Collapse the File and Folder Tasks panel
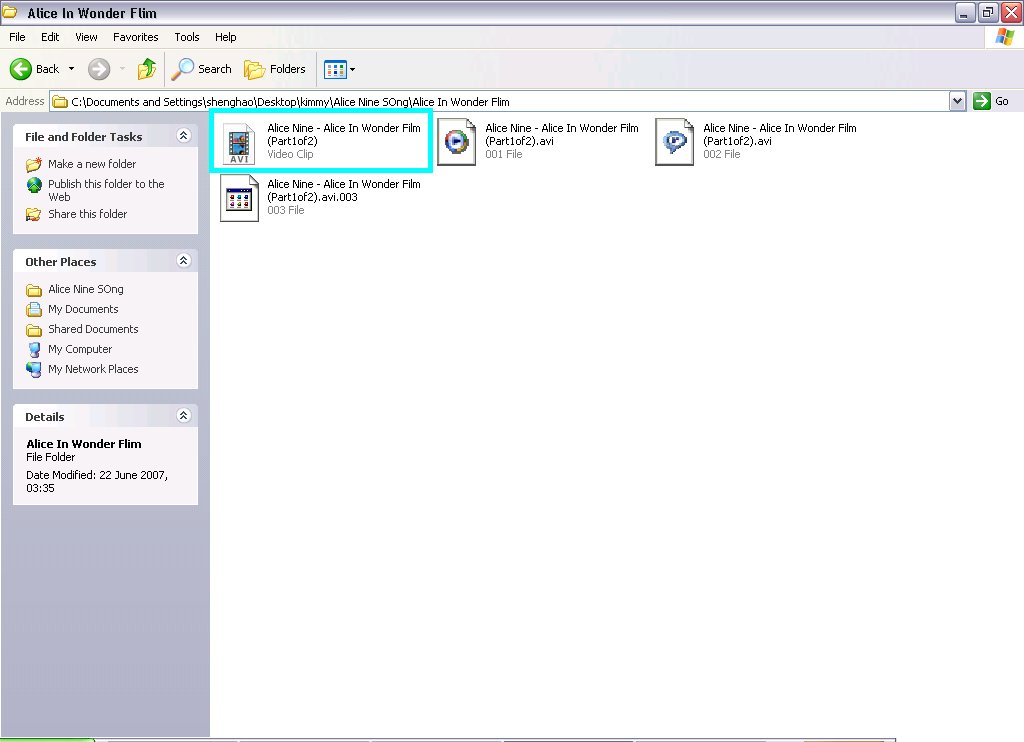 [x=184, y=135]
